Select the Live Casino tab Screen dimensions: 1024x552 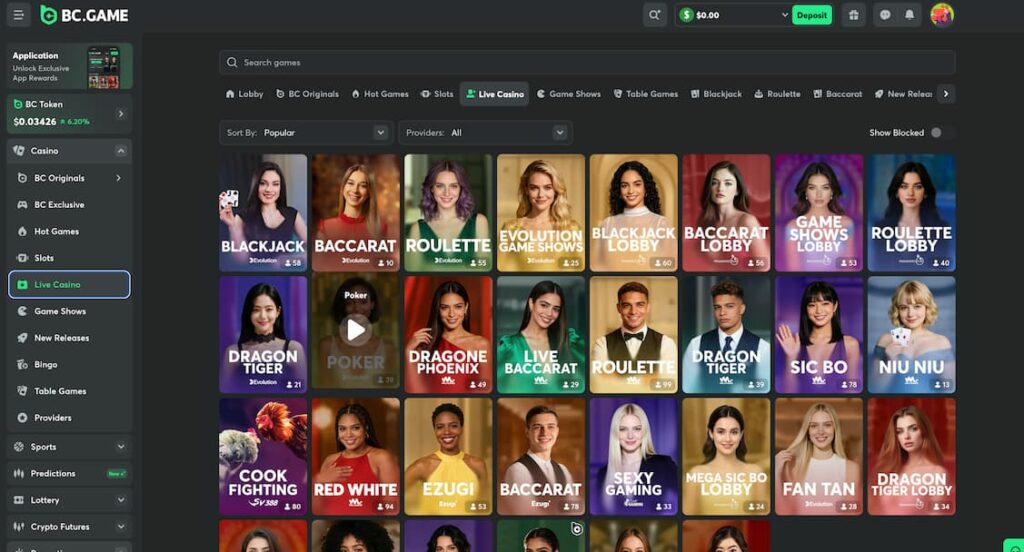(494, 94)
